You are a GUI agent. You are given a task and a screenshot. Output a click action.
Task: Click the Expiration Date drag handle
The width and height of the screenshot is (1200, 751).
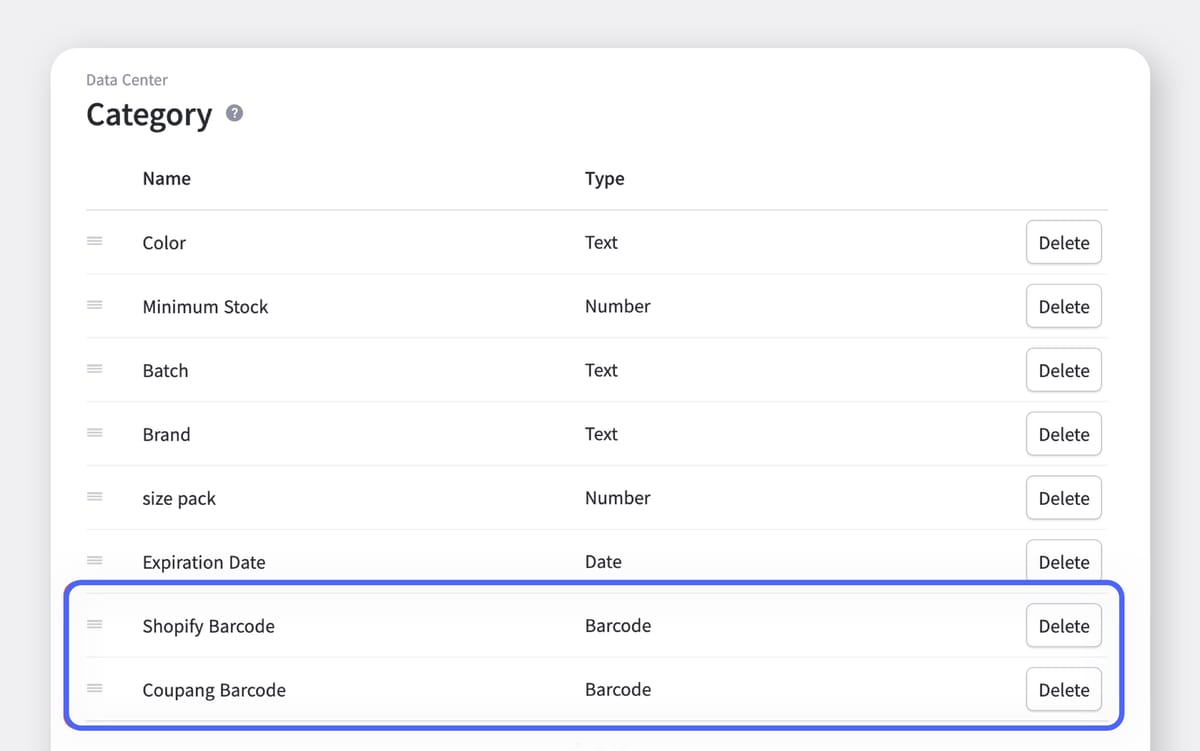95,561
